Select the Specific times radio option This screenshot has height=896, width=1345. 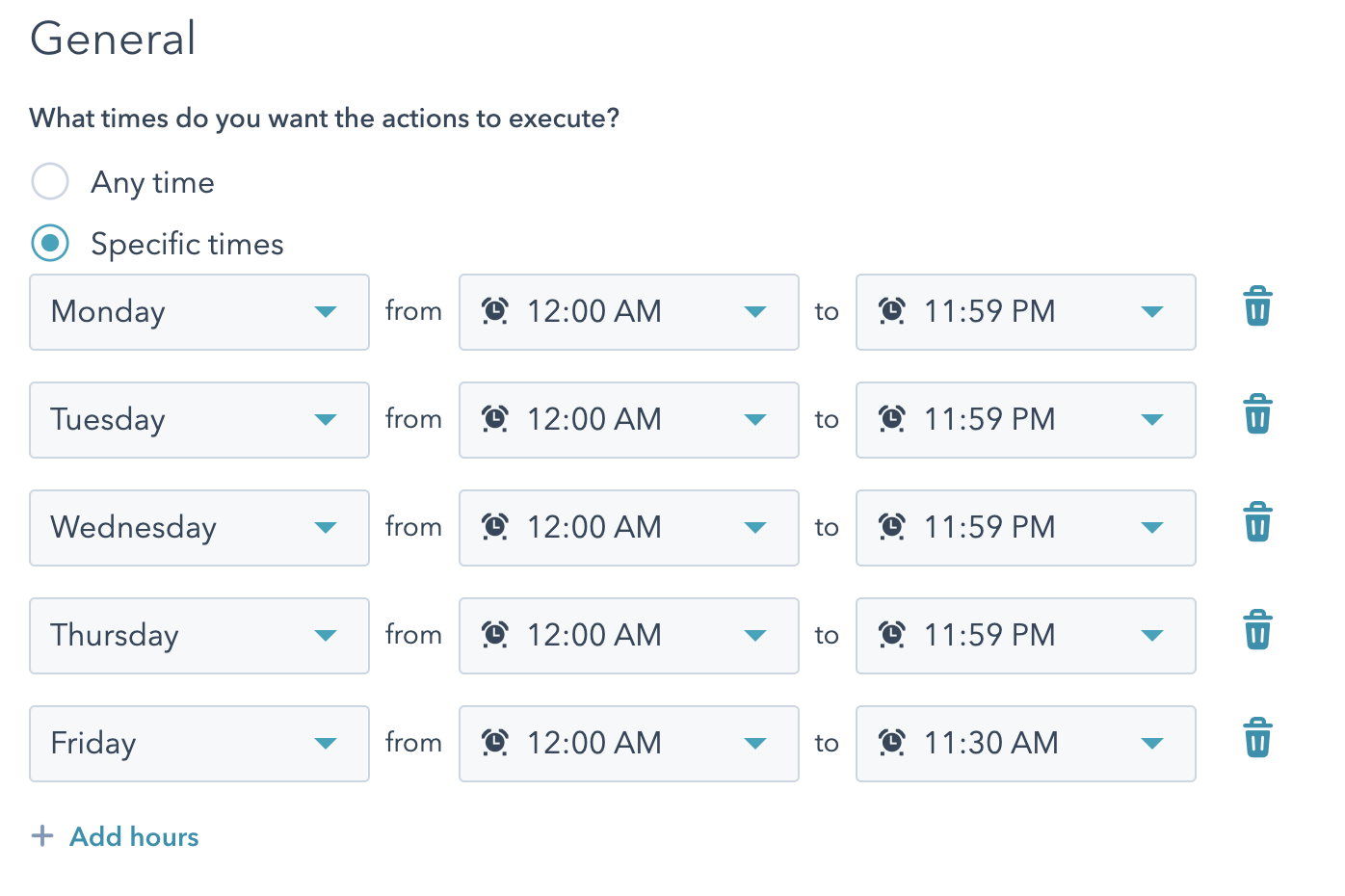50,243
